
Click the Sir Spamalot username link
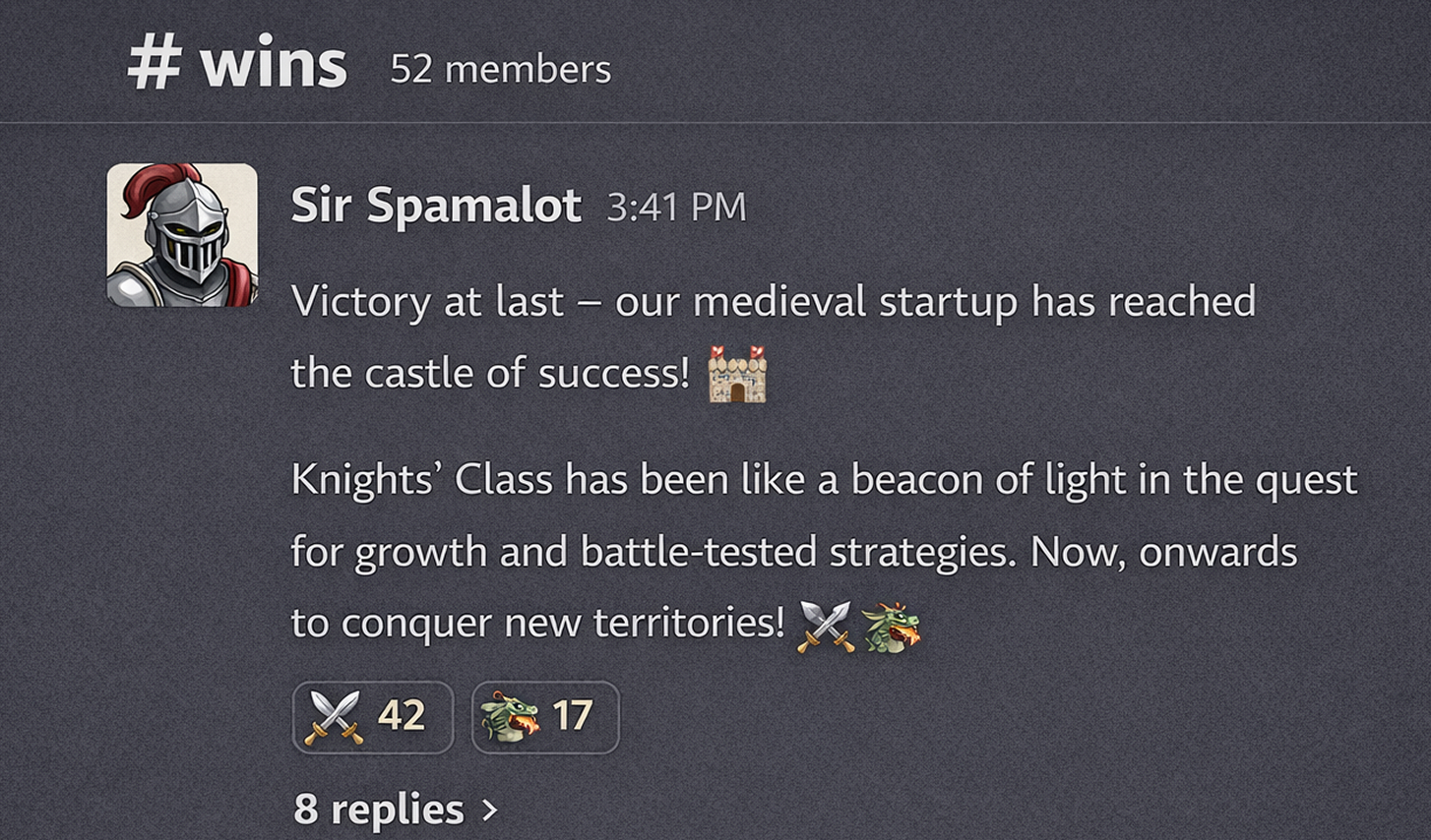tap(435, 207)
